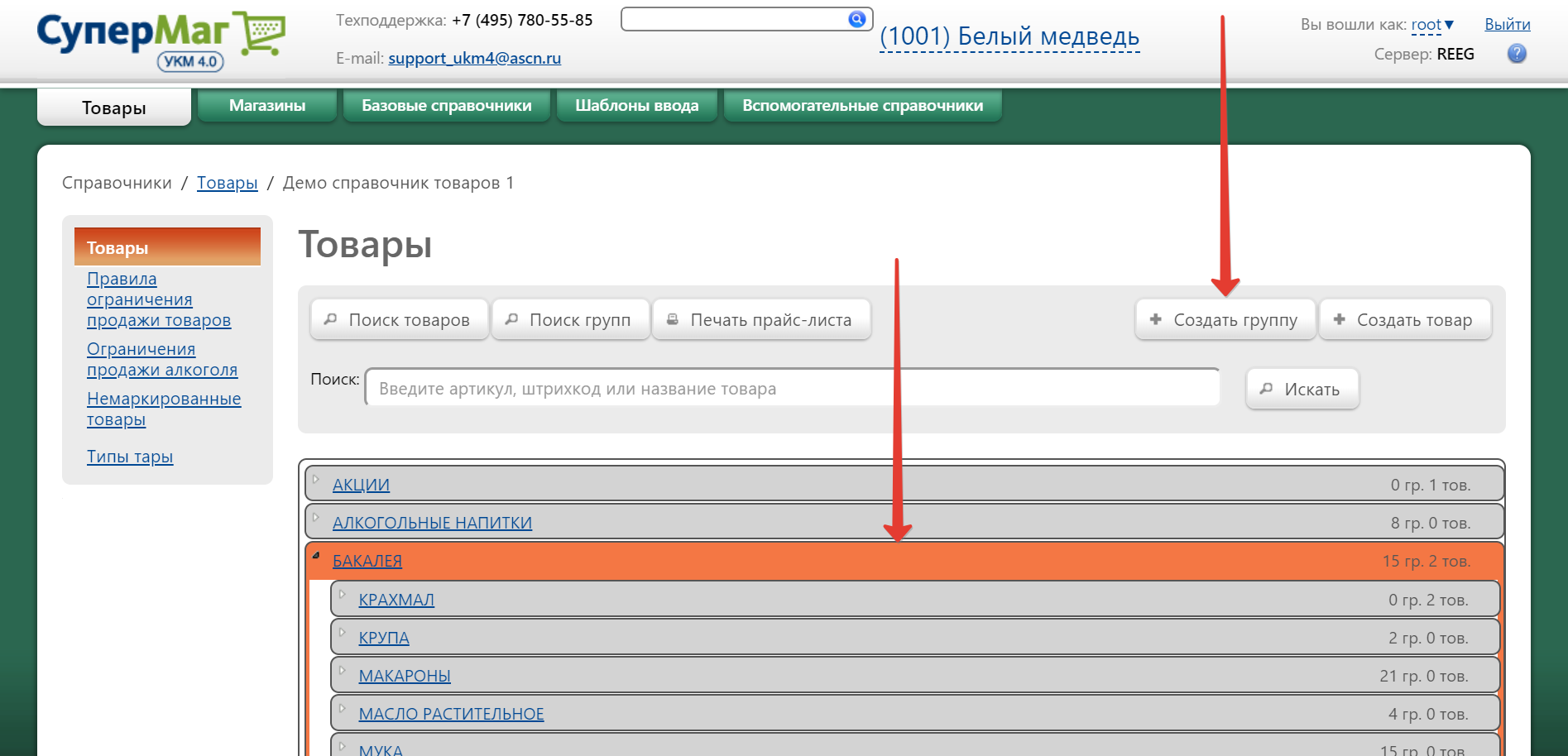
Task: Expand the КРУПА subgroup triangle
Action: click(342, 632)
